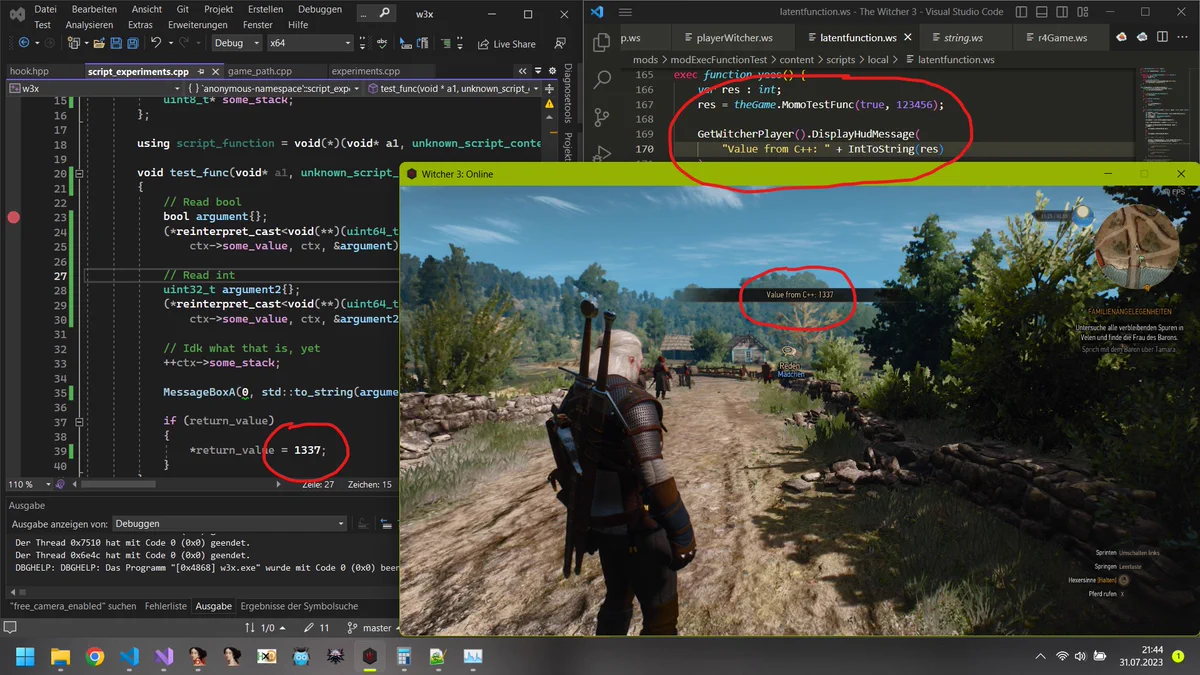
Task: Switch to the Fehlerliste tab
Action: tap(165, 606)
